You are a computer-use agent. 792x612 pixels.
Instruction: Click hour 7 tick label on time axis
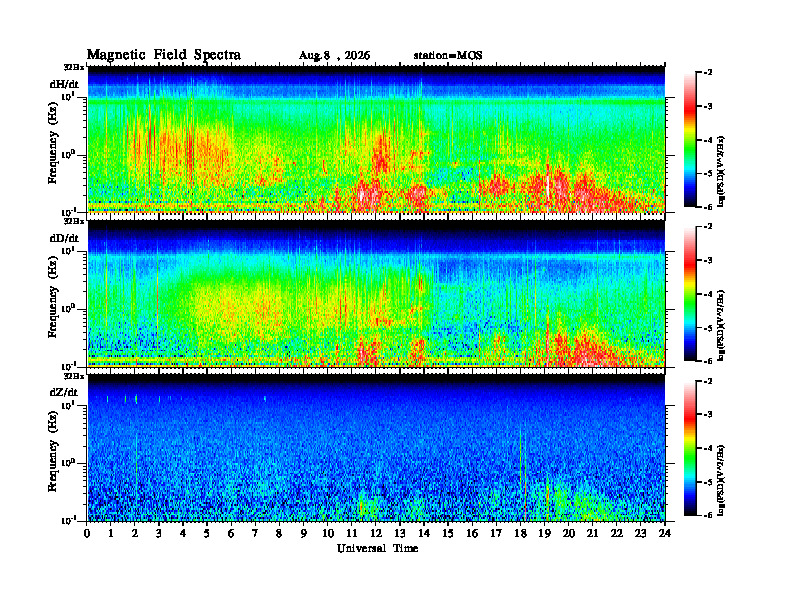(255, 534)
